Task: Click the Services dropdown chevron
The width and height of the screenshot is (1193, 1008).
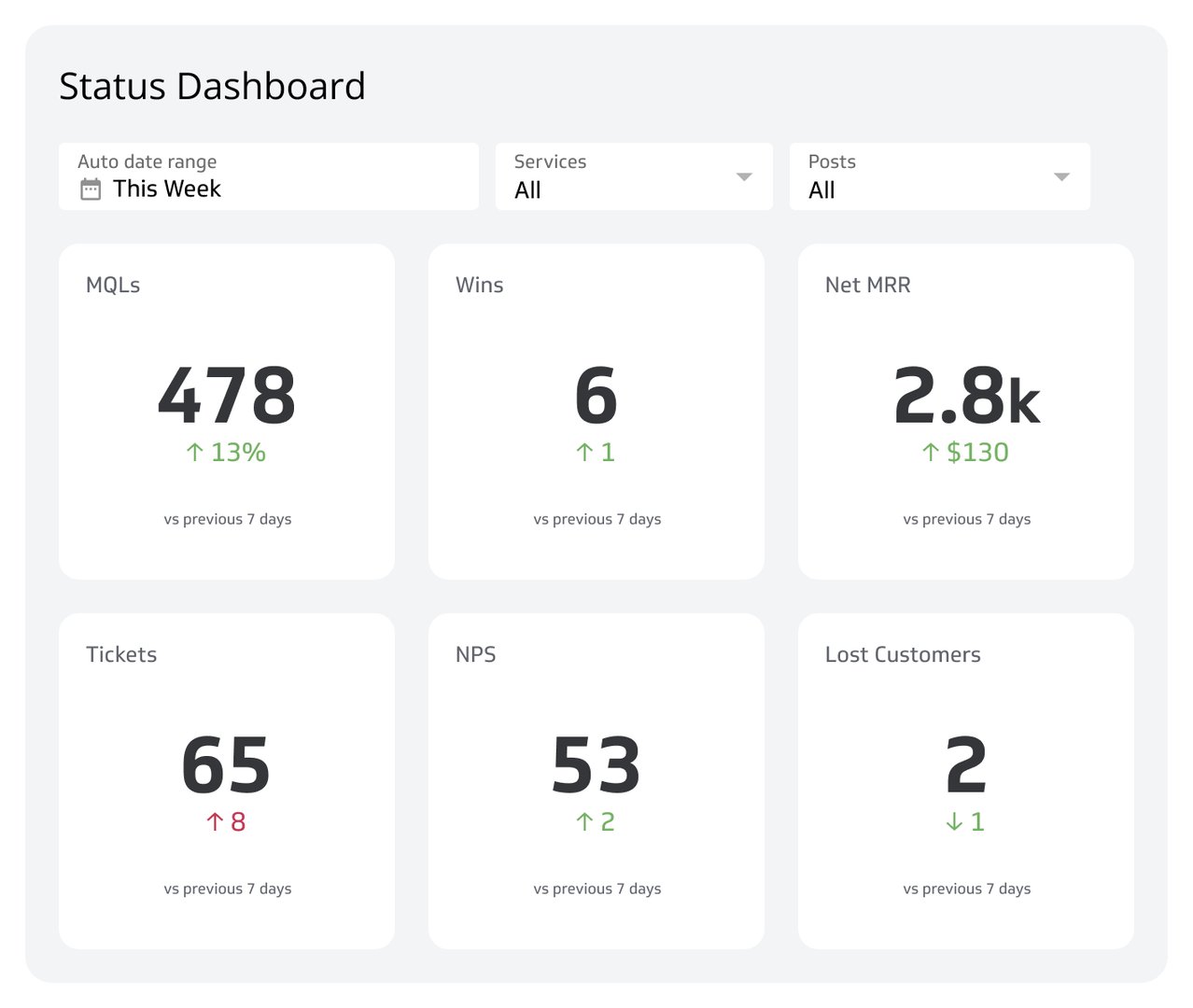Action: 744,176
